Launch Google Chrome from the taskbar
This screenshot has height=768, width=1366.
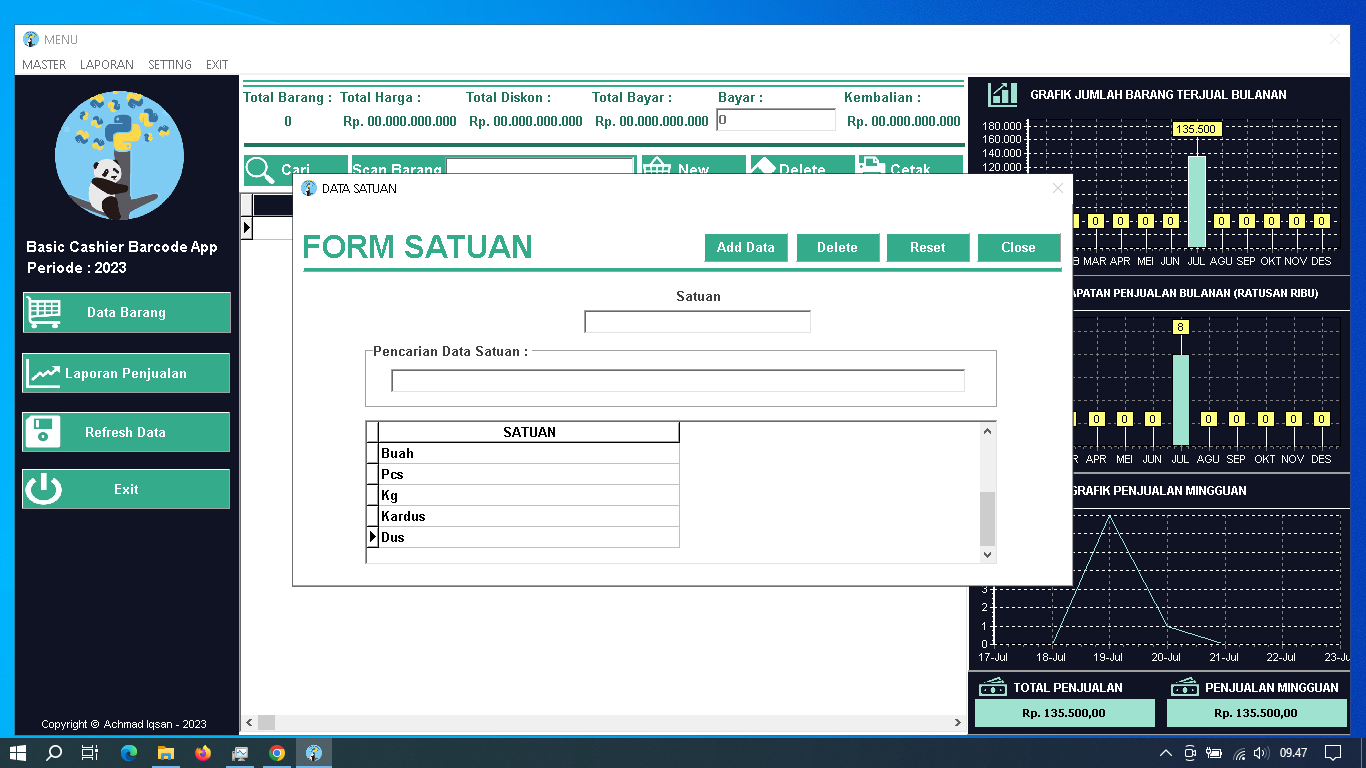(x=277, y=752)
